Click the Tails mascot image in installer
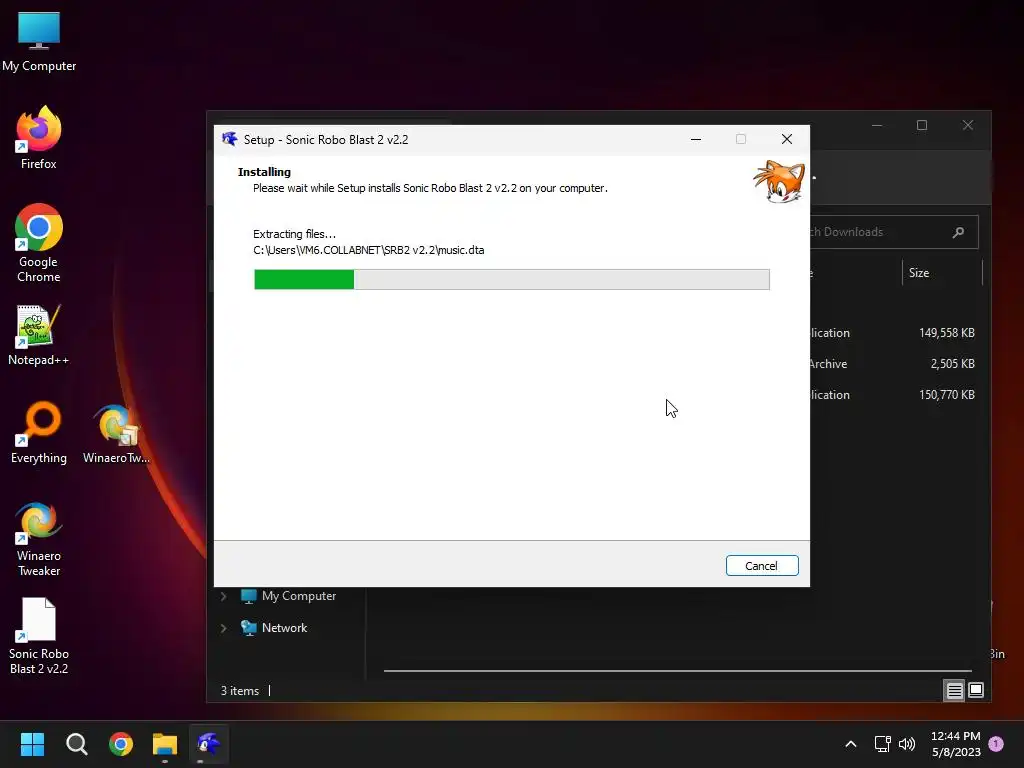The width and height of the screenshot is (1024, 768). [x=779, y=182]
